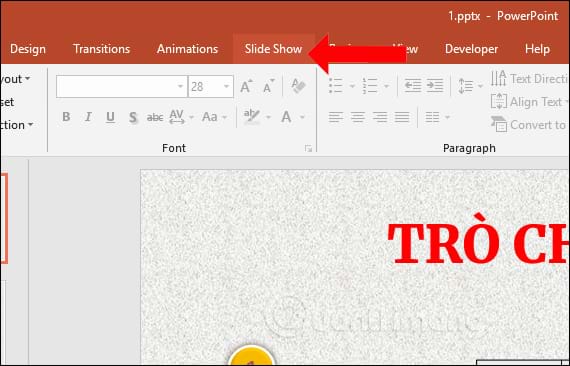This screenshot has width=570, height=366.
Task: Click the add or remove columns icon
Action: click(x=432, y=117)
